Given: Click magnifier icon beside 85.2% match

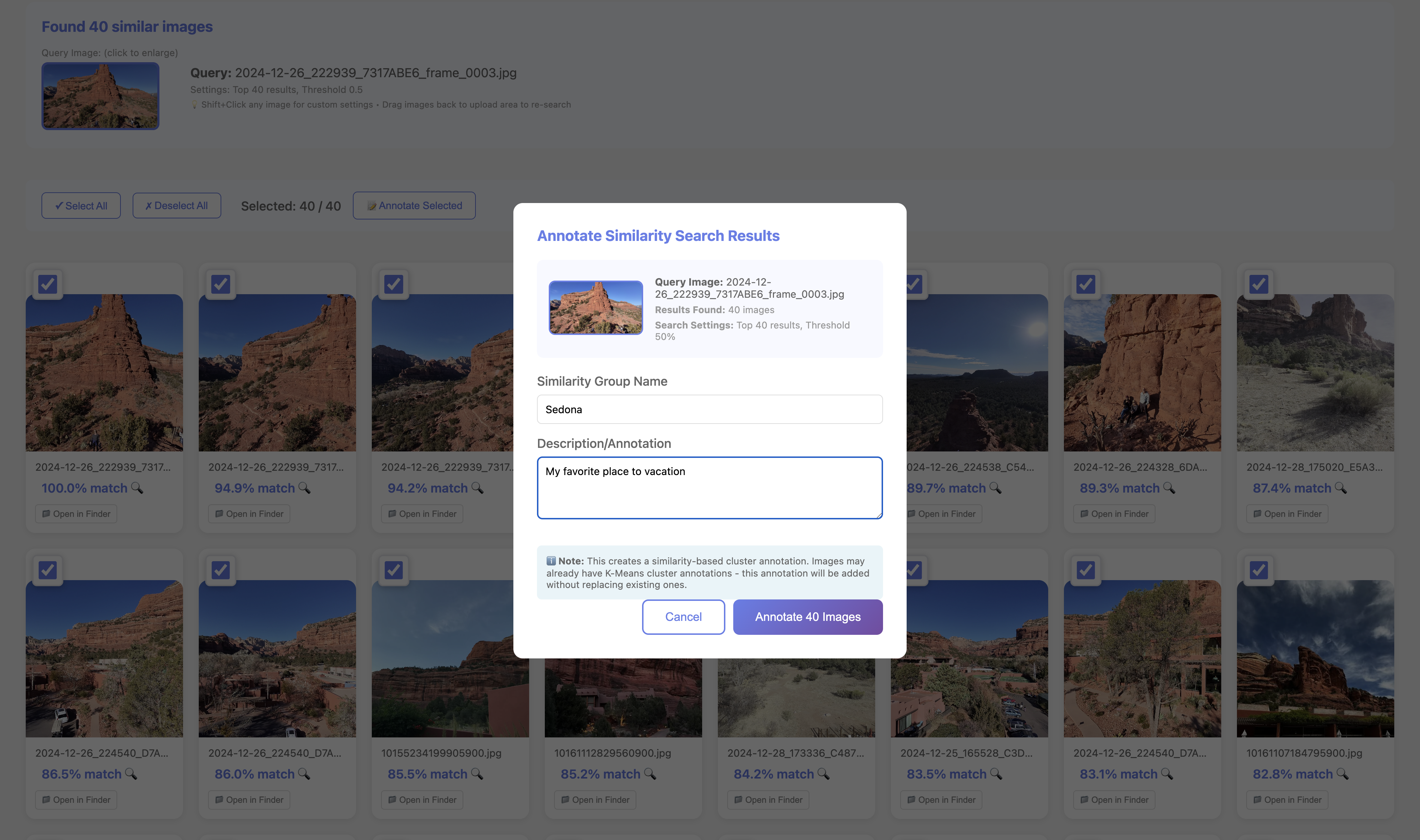Looking at the screenshot, I should pyautogui.click(x=650, y=774).
